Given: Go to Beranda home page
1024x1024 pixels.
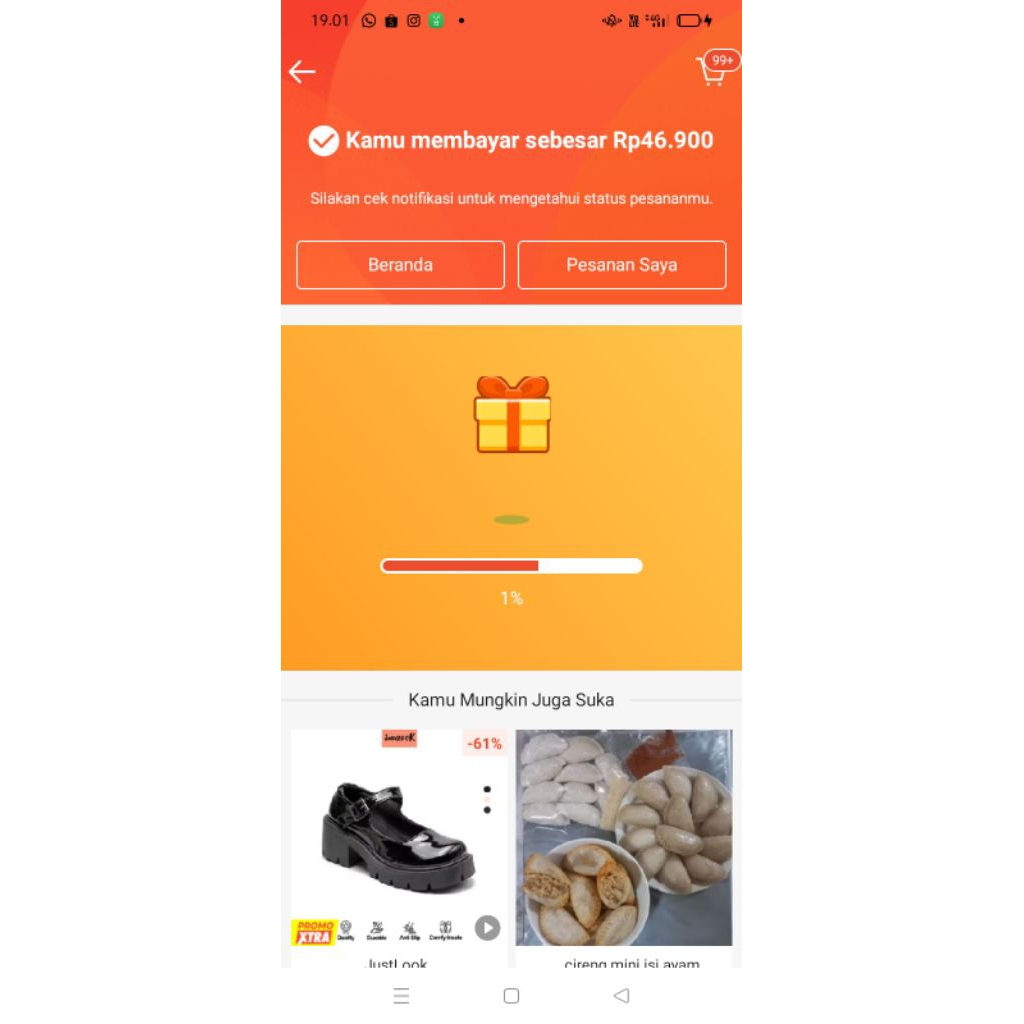Looking at the screenshot, I should pos(400,264).
